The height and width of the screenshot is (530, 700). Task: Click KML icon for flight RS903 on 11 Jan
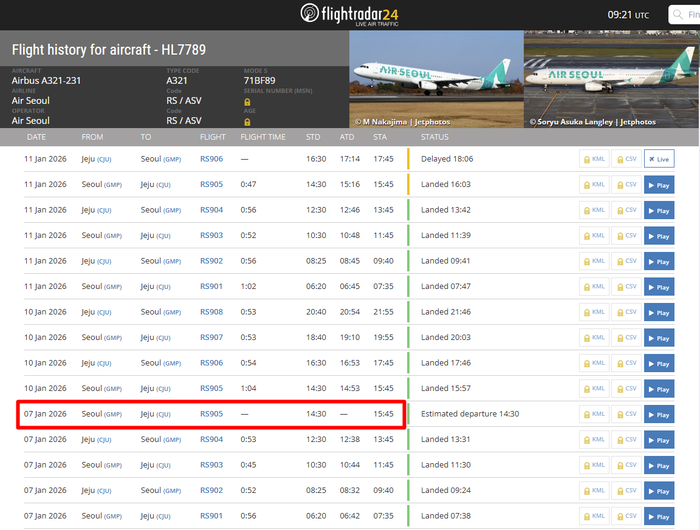[x=594, y=235]
